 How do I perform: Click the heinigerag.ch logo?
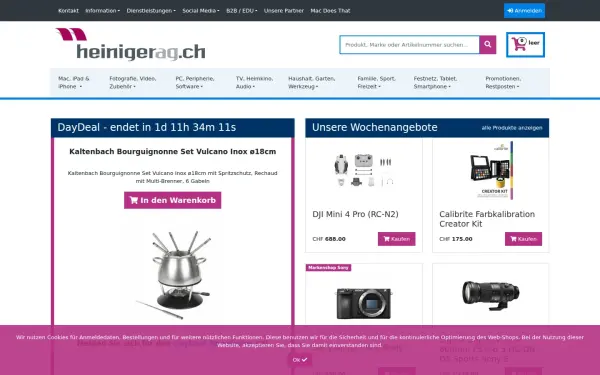click(130, 45)
